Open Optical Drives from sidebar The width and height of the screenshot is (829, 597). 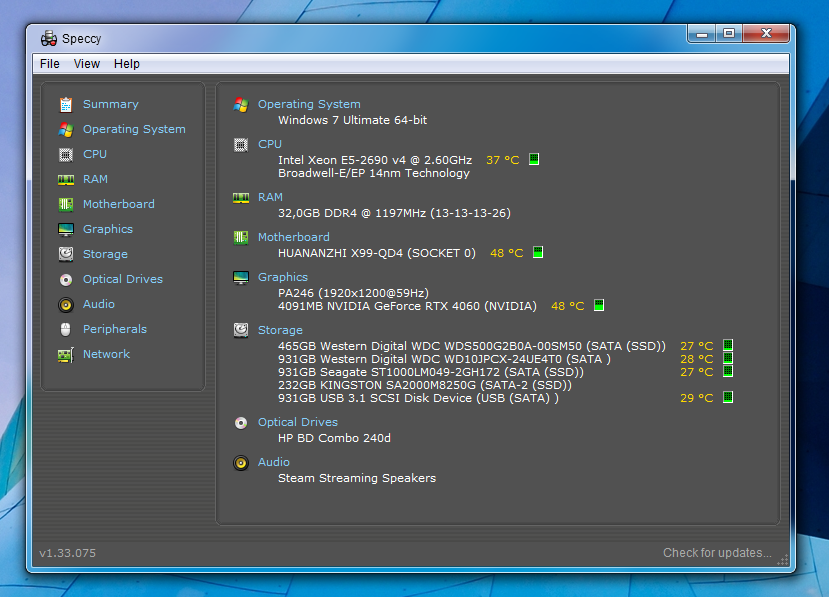(123, 279)
